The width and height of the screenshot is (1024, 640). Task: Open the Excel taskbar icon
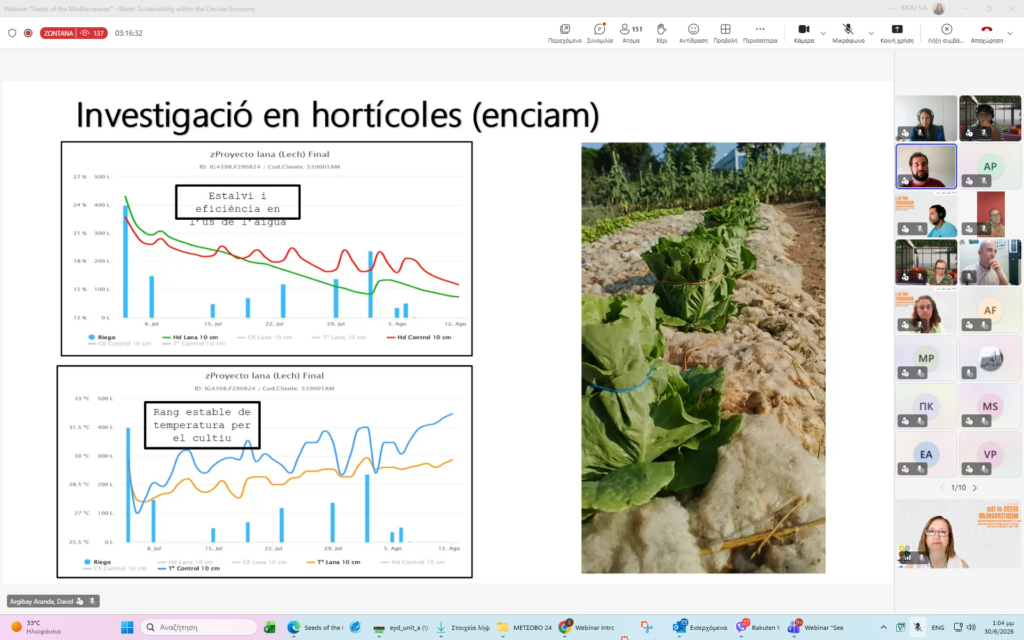[x=269, y=628]
